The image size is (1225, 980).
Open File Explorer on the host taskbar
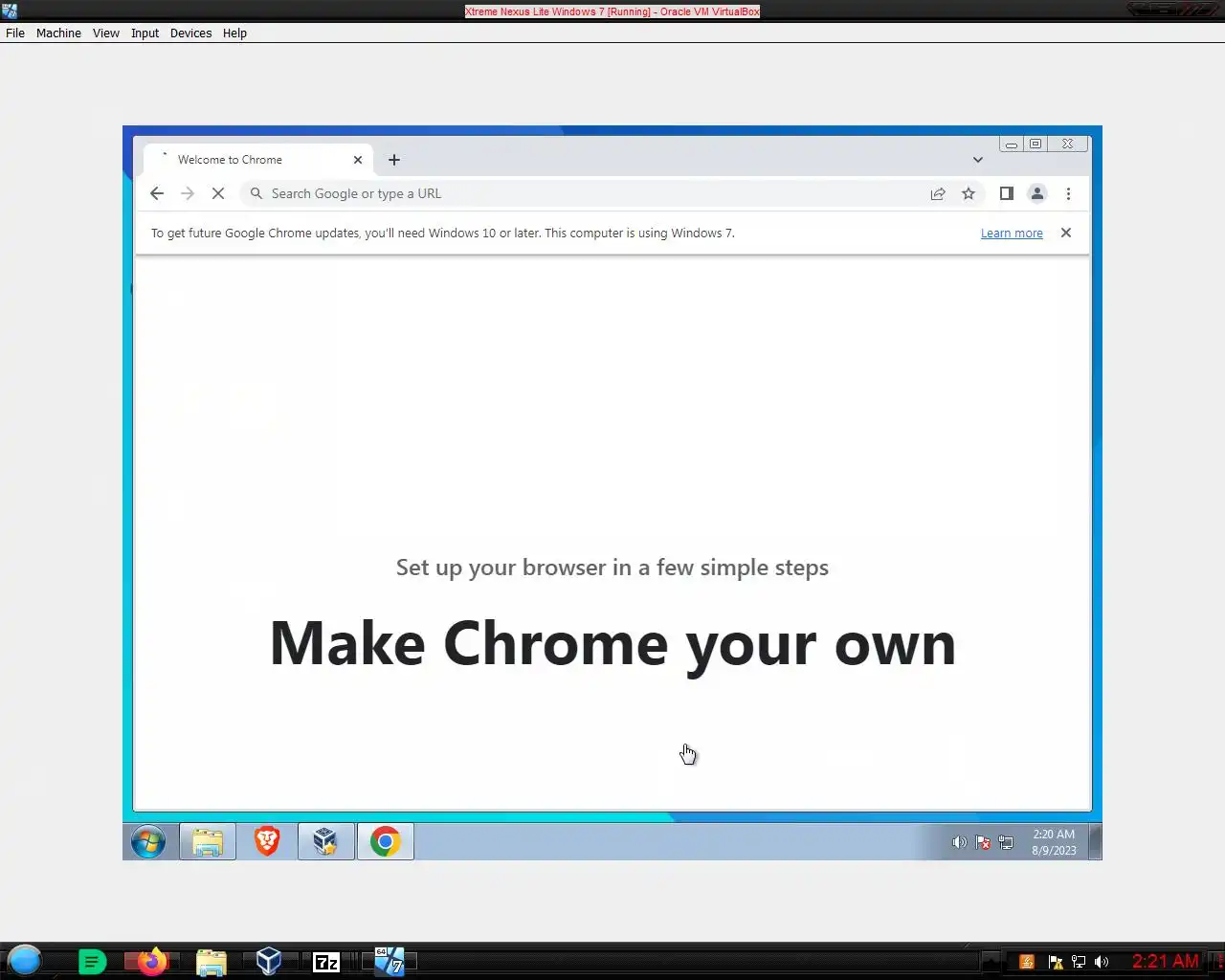pyautogui.click(x=211, y=962)
